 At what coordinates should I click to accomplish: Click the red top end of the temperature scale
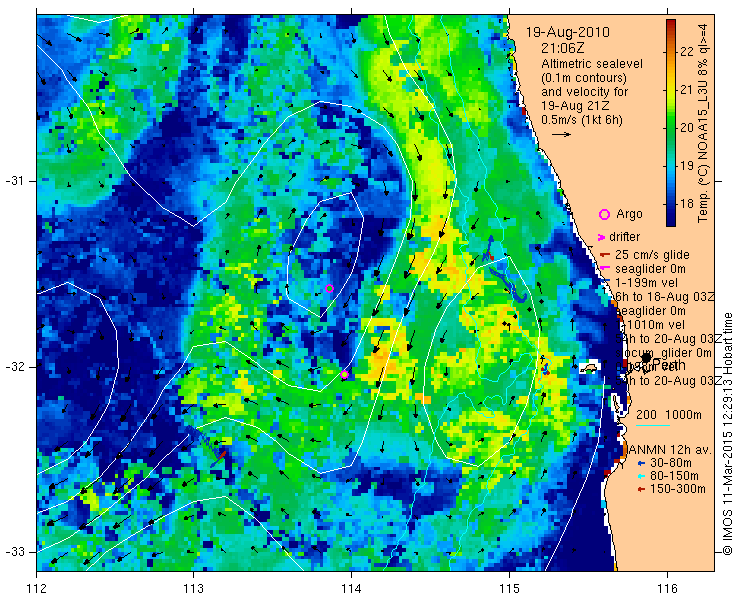671,23
